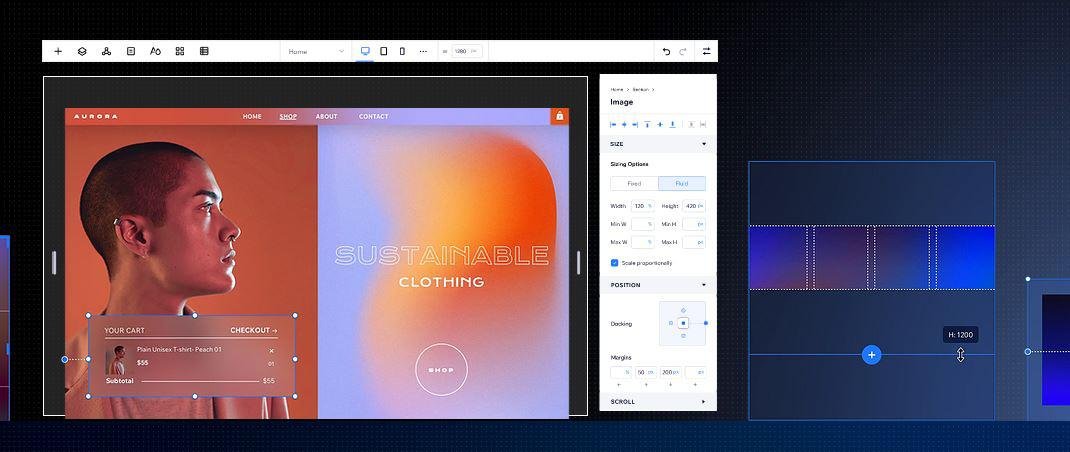Click the section height resize cursor handle
Screen dimensions: 1070x452
pos(960,355)
